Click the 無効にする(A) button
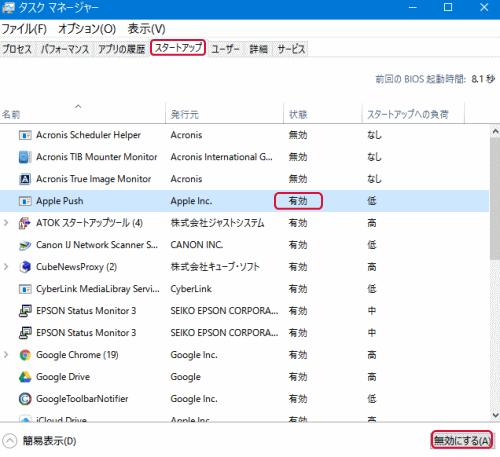The image size is (500, 457). click(463, 441)
